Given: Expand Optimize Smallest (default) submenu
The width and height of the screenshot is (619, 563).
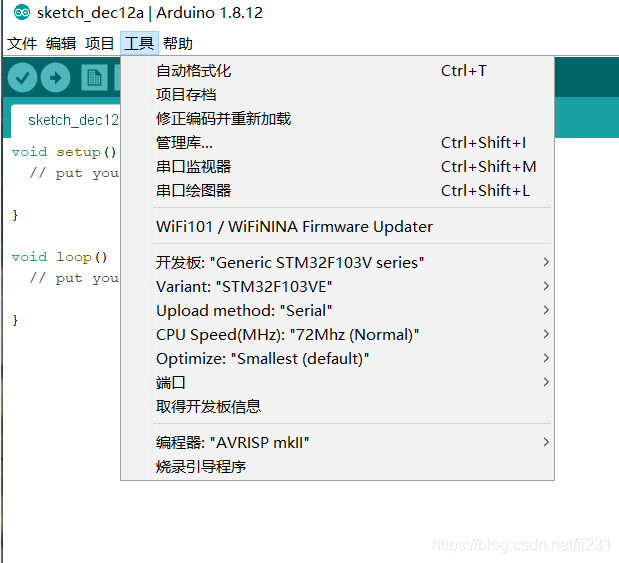Looking at the screenshot, I should coord(338,359).
